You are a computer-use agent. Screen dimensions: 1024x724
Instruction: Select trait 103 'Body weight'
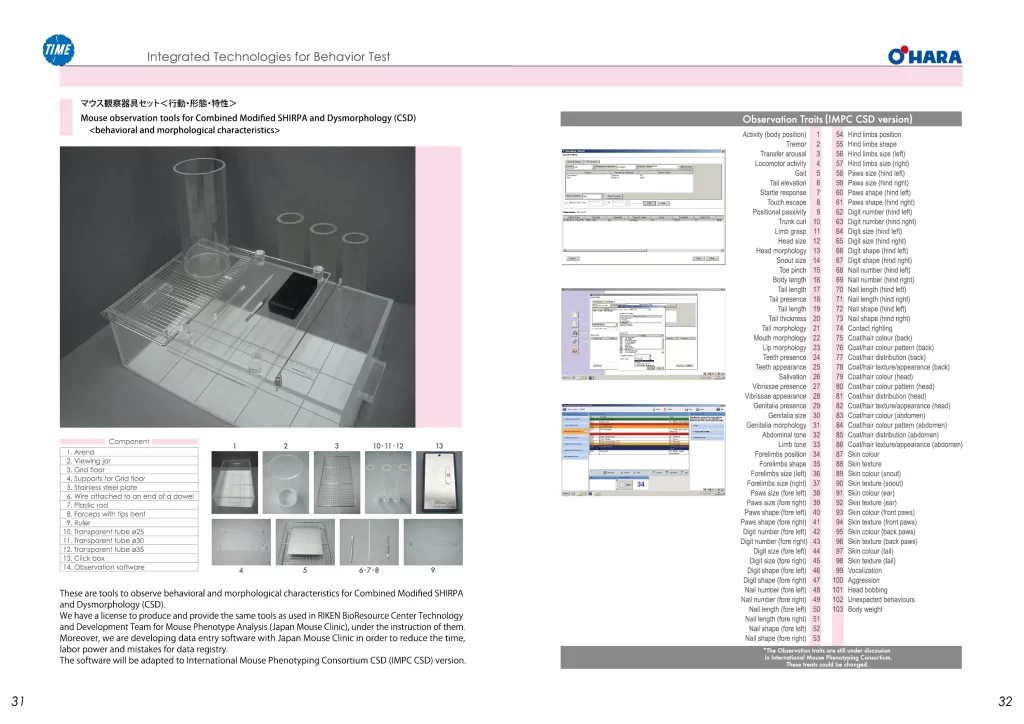(857, 609)
